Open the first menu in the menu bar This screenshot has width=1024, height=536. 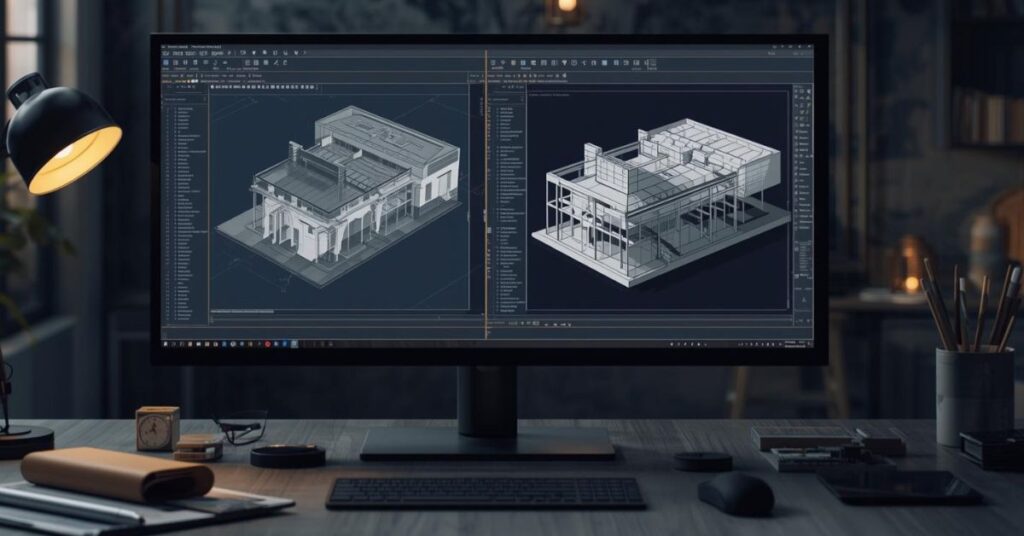[x=166, y=54]
